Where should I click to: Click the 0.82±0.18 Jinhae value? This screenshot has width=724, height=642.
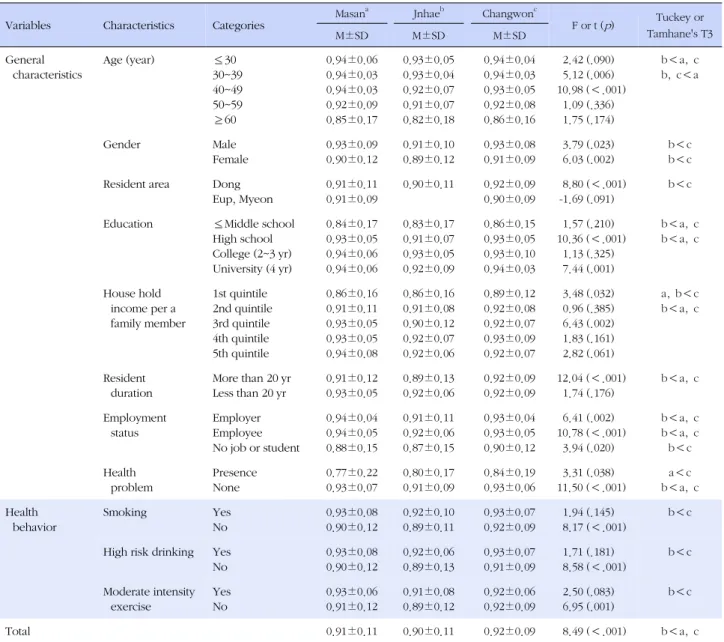428,120
